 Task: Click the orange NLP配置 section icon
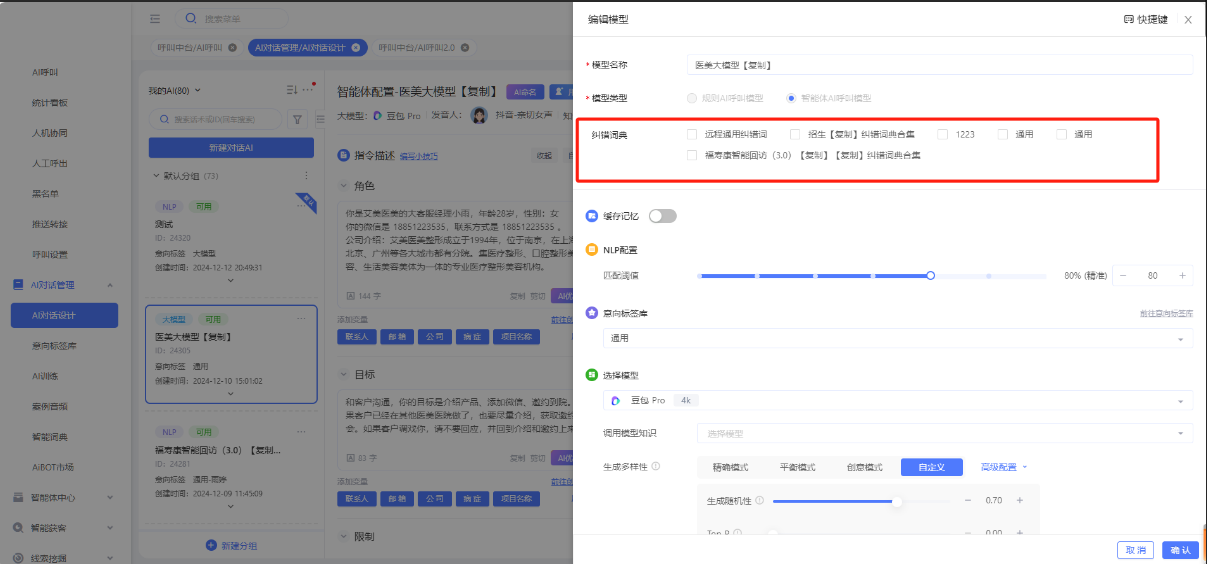click(592, 250)
